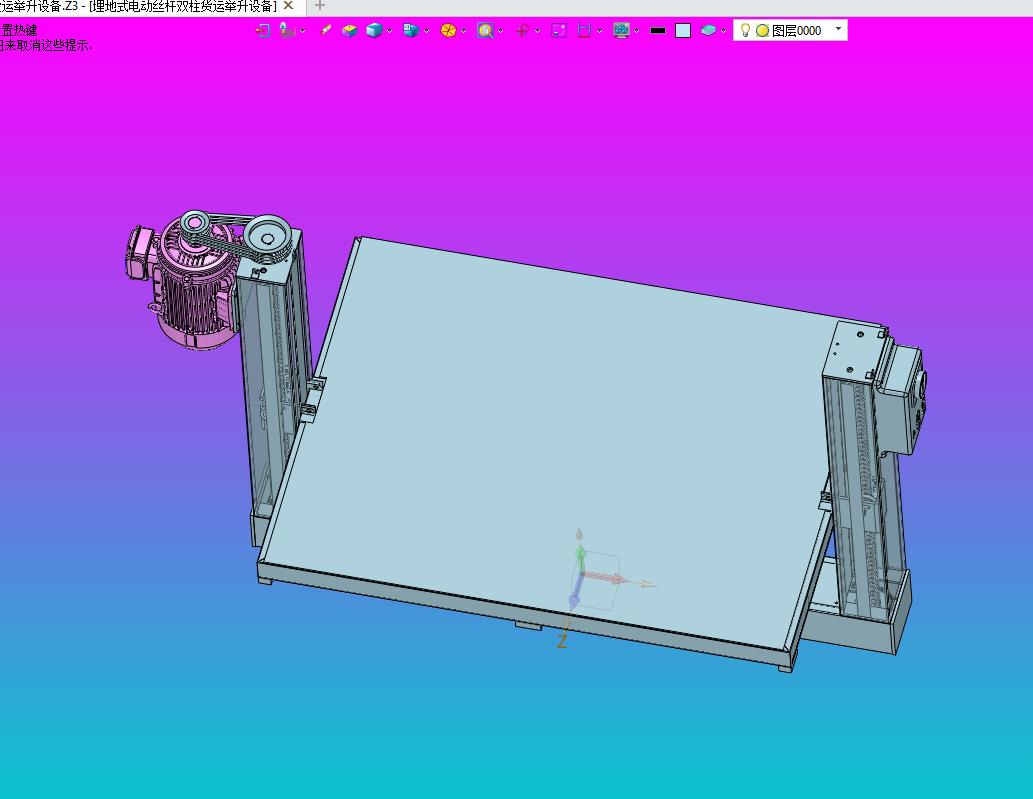Screen dimensions: 1033x799
Task: Expand the teal layer plane dropdown arrow
Action: [723, 31]
